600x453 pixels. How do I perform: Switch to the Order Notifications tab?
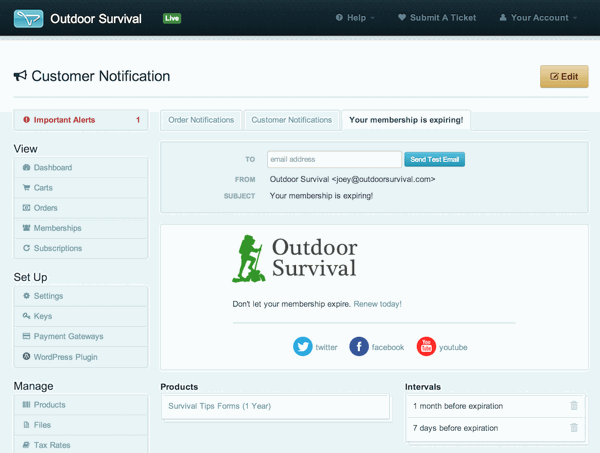tap(201, 120)
